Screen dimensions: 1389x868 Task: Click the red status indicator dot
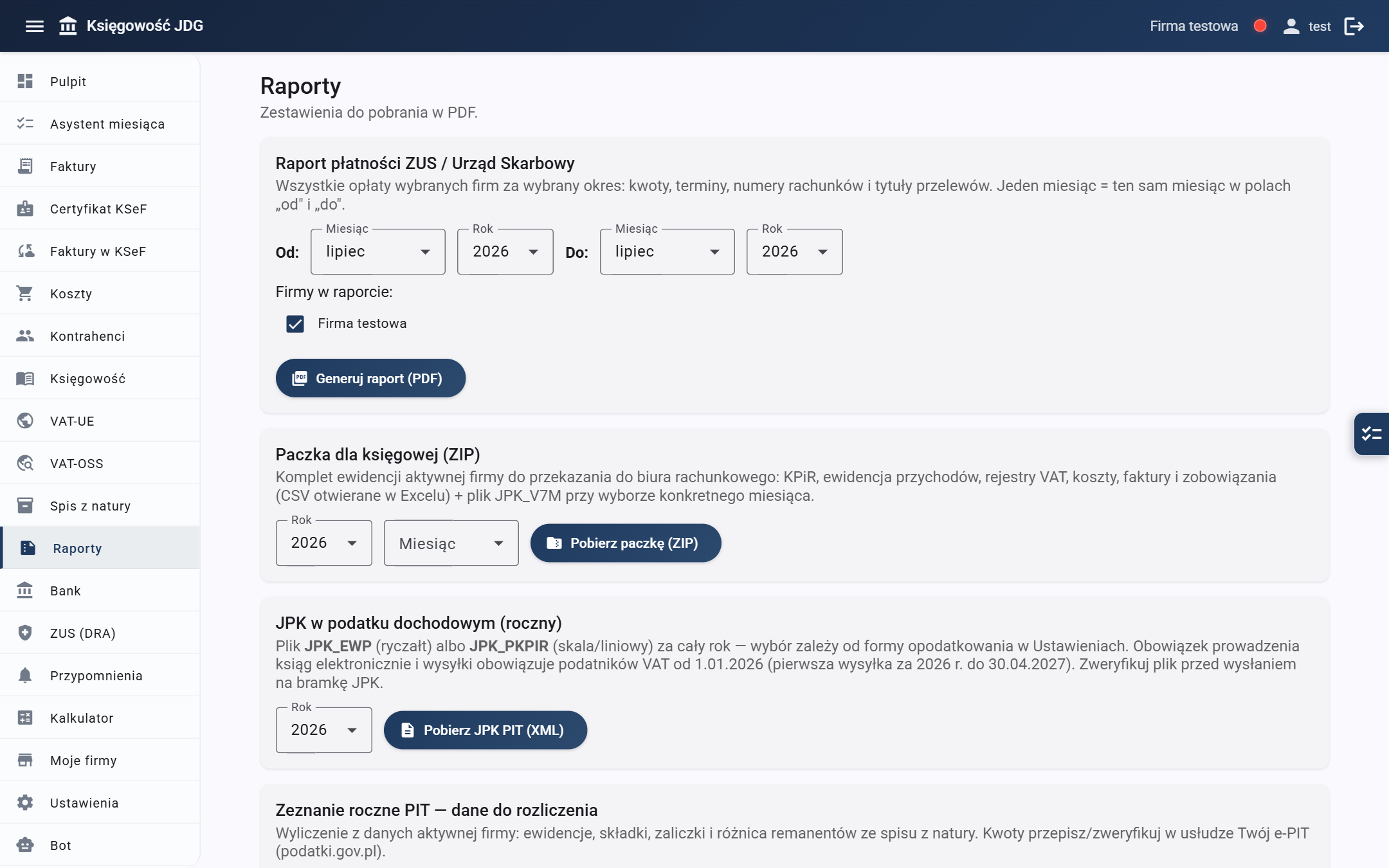(1260, 26)
